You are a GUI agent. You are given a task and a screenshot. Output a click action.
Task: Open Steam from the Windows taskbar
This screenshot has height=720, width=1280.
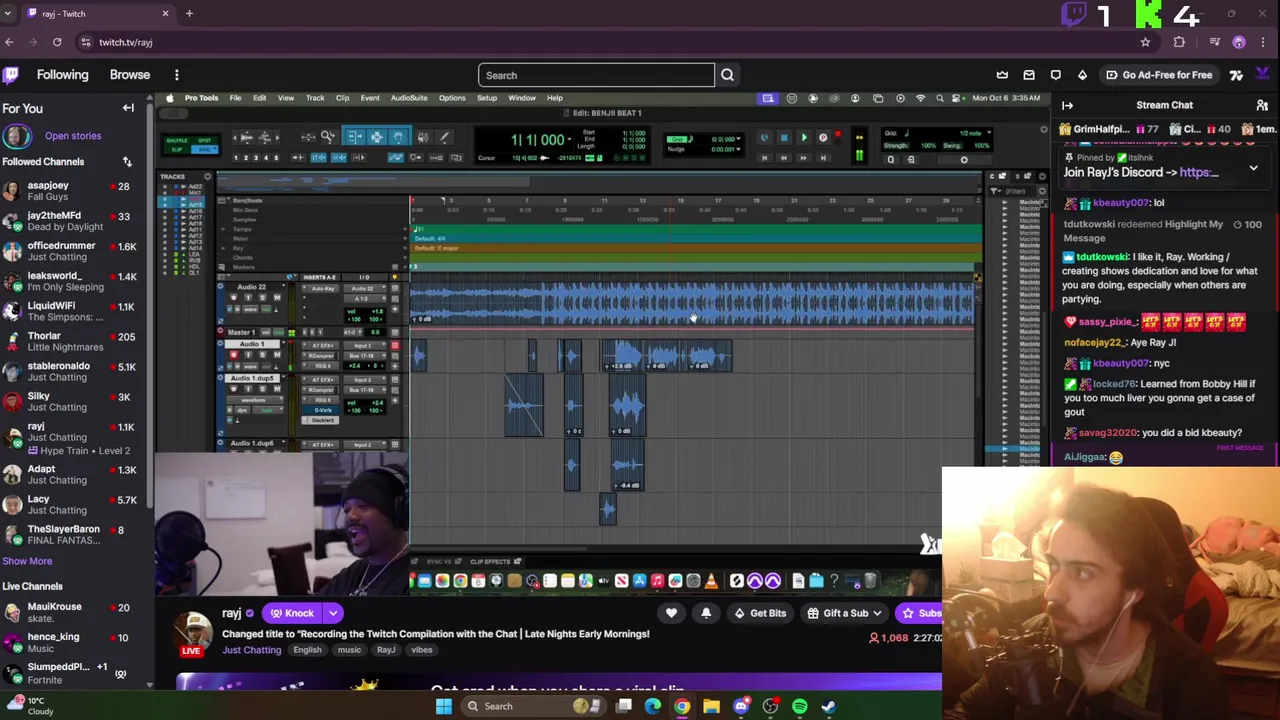[828, 706]
